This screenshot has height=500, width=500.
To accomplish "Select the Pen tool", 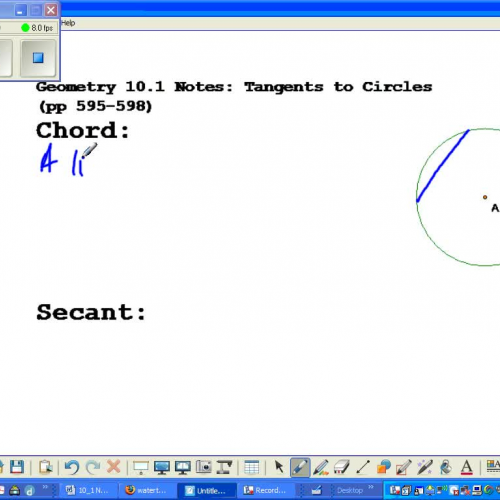I will (300, 467).
